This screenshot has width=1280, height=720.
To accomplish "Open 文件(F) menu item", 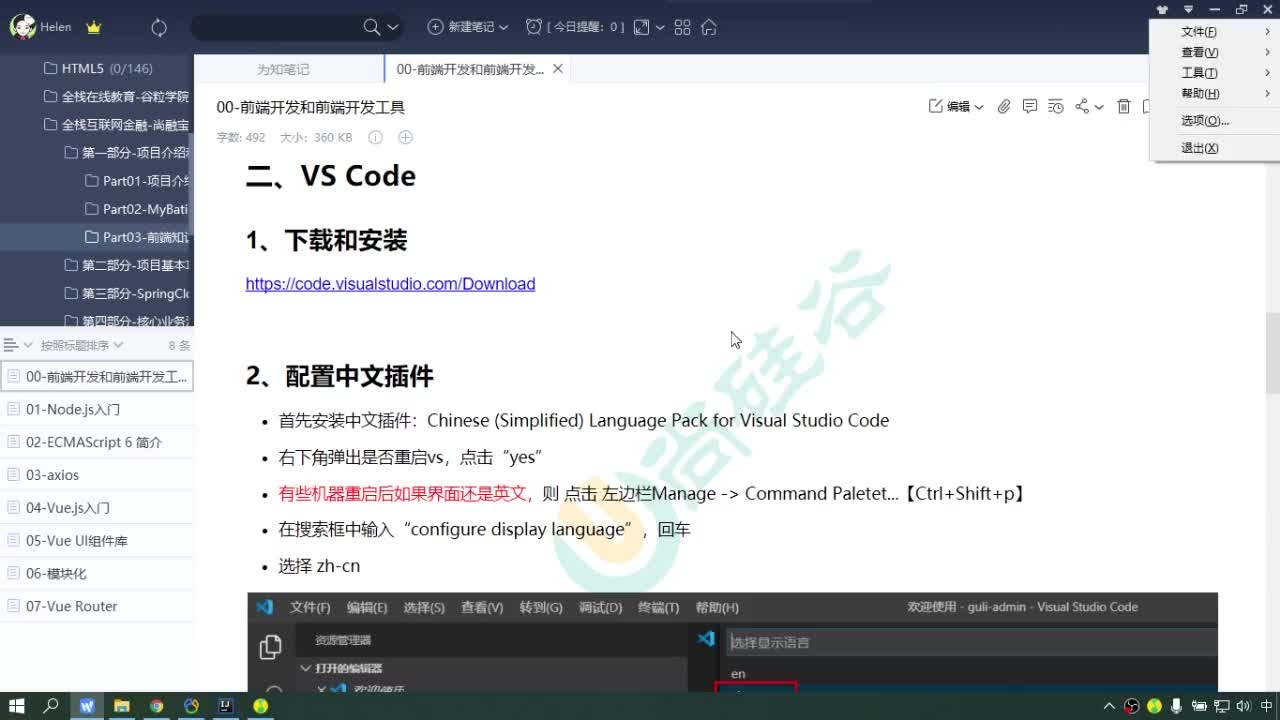I will (x=1214, y=32).
